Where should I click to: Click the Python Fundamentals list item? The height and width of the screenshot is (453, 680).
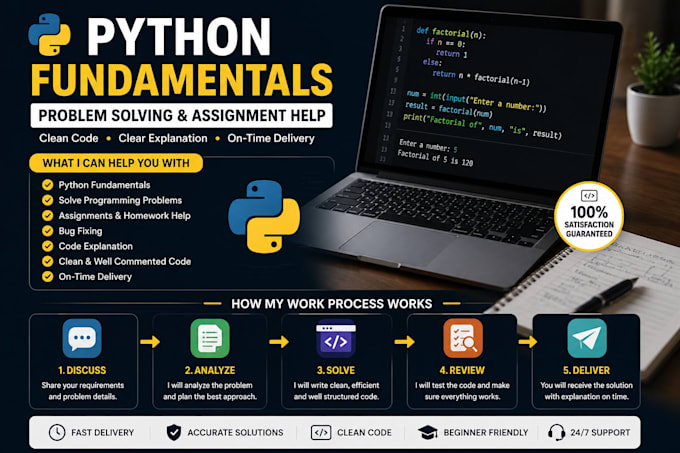coord(105,185)
